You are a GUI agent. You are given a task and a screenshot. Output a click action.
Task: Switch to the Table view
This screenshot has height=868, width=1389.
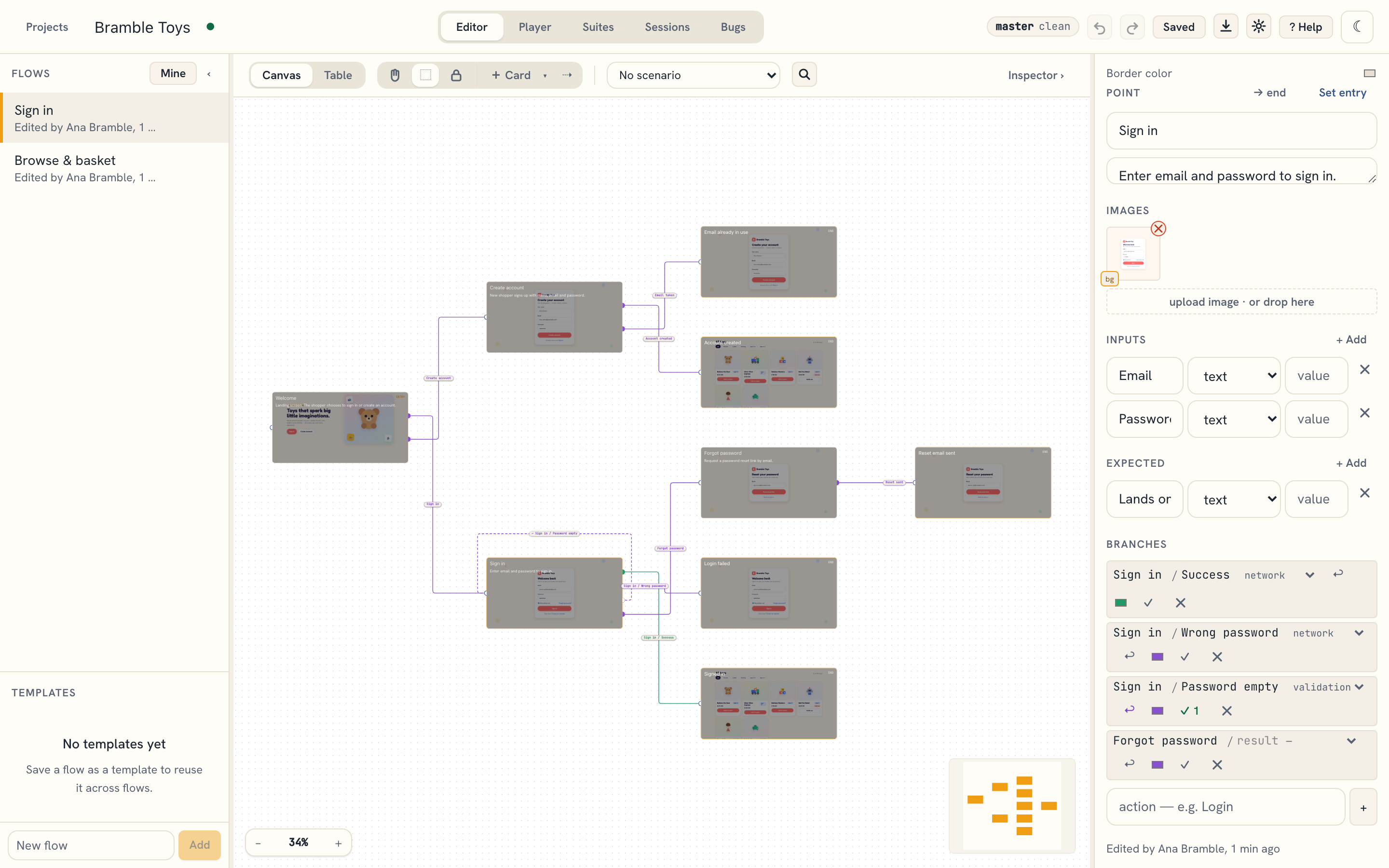point(338,75)
